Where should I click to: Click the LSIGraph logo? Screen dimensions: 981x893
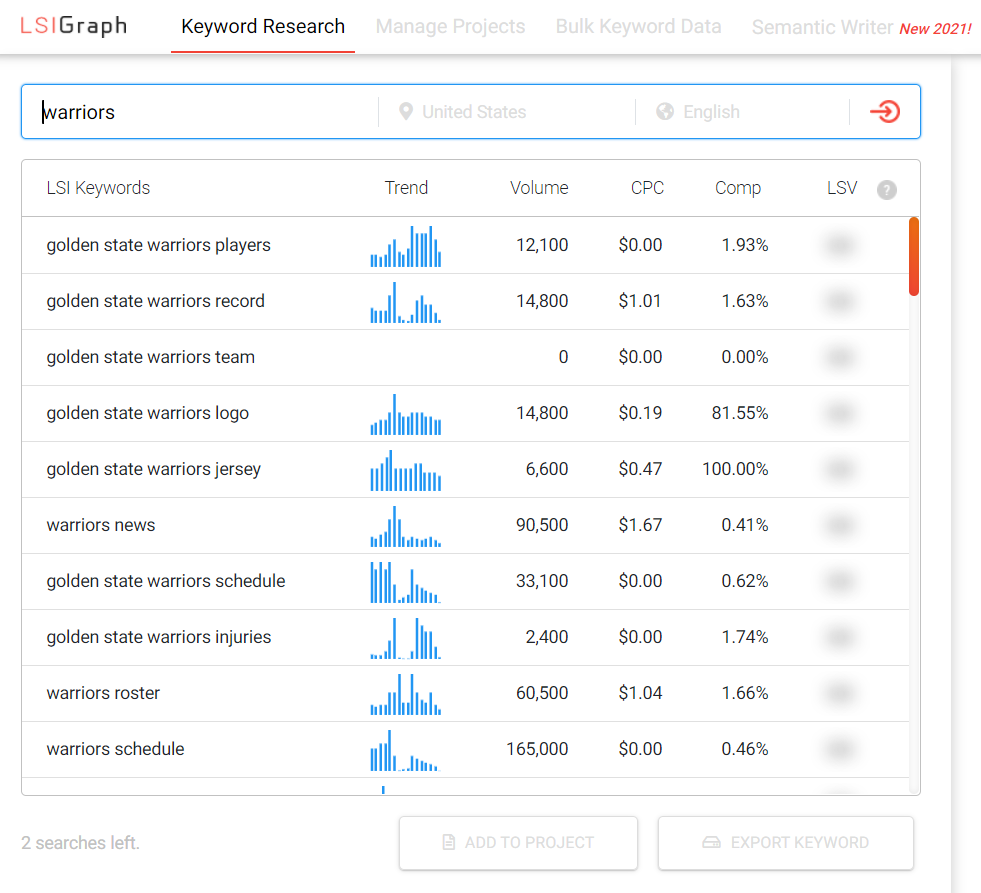[x=74, y=26]
